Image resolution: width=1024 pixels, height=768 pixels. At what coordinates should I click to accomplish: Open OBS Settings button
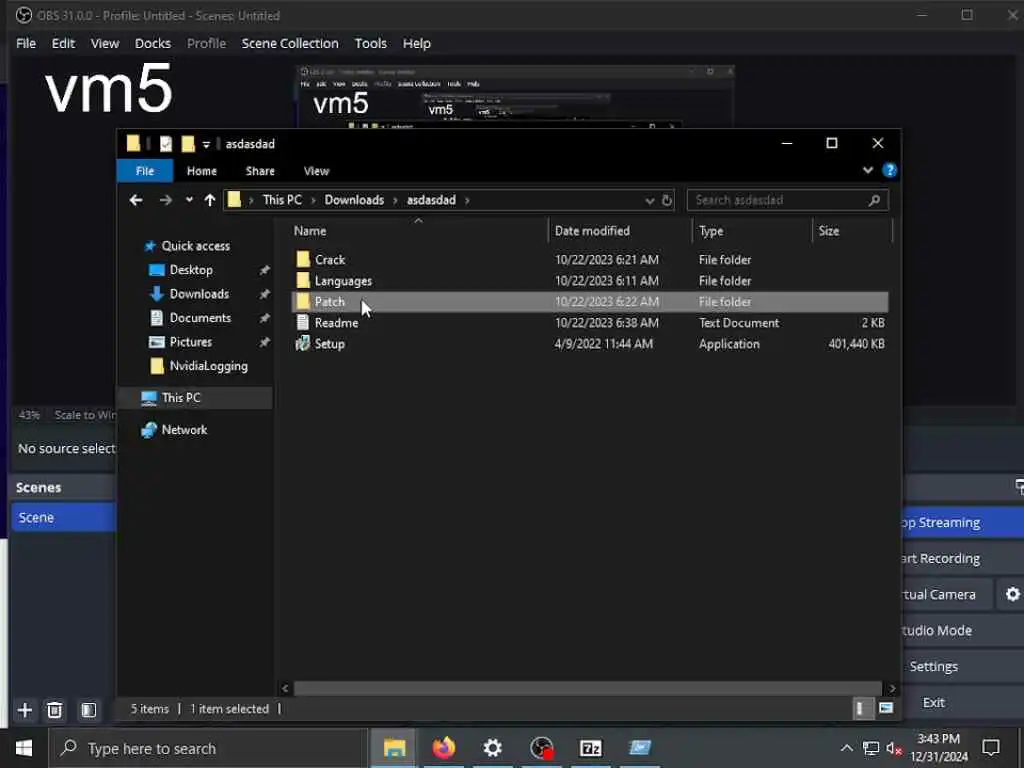click(x=963, y=666)
